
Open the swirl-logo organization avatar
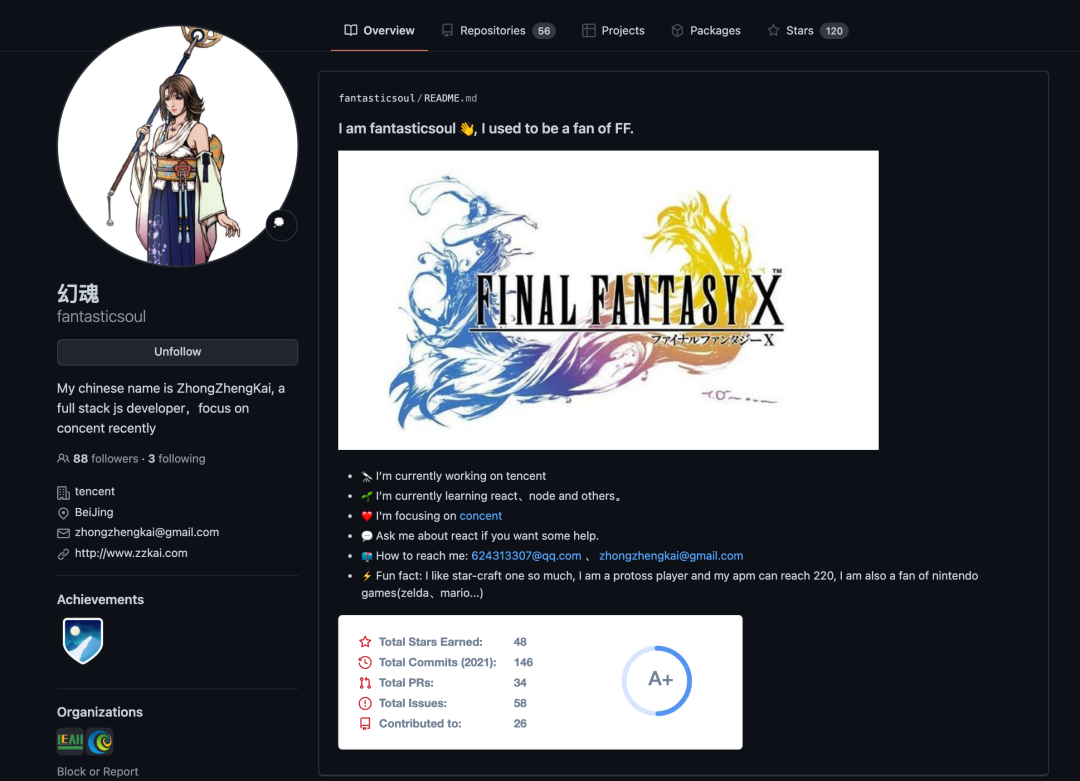tap(100, 741)
